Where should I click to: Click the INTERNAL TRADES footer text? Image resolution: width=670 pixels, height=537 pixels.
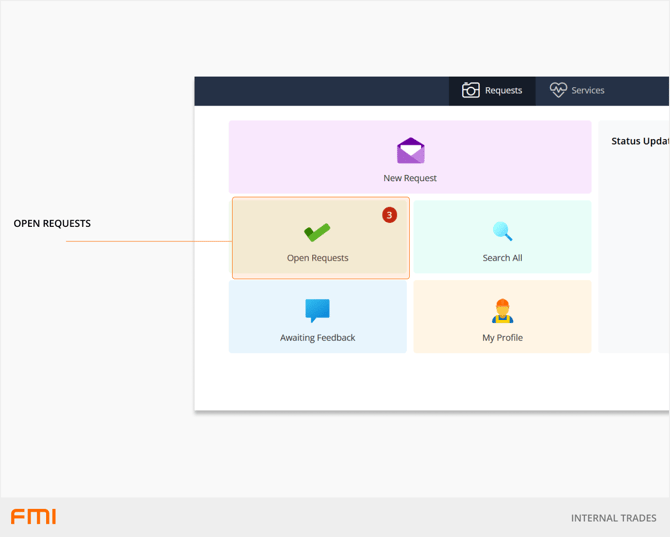(x=614, y=518)
